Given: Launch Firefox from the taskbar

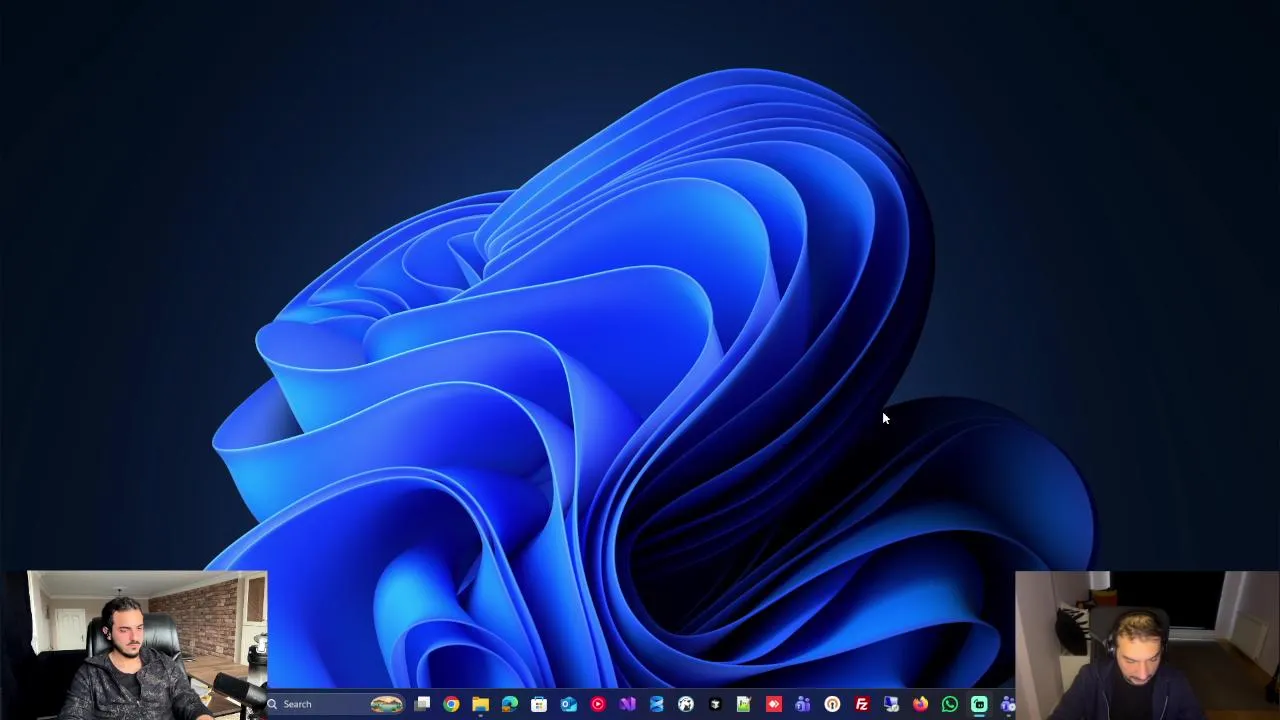Looking at the screenshot, I should pos(920,704).
